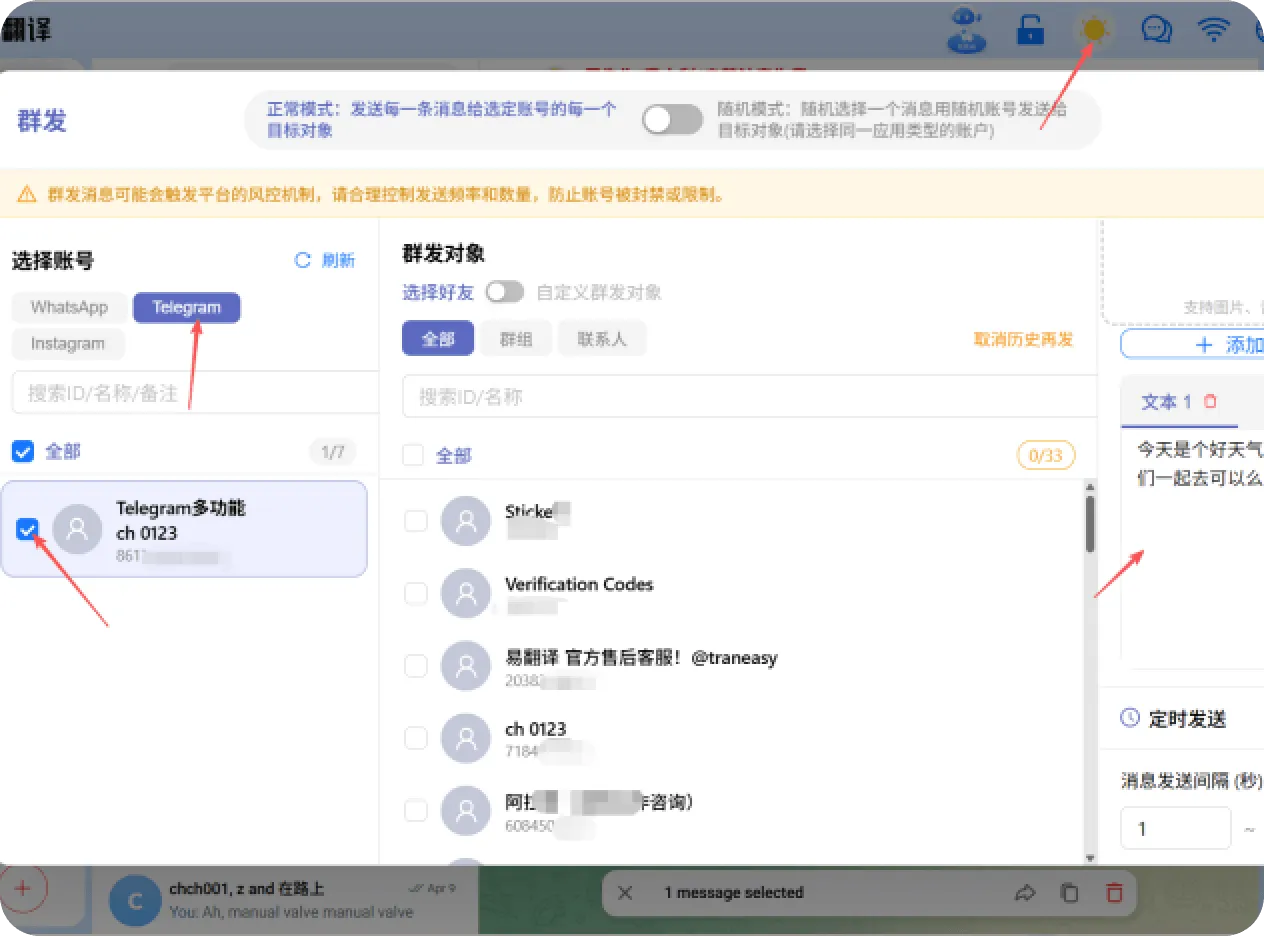Delete 文本 1 with the red trash icon
1264x936 pixels.
1210,402
